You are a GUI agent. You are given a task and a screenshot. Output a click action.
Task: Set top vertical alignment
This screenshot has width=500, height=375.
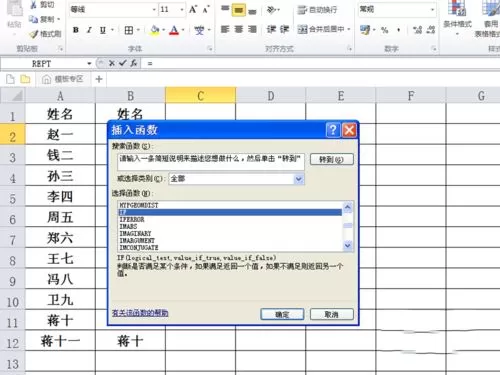click(225, 9)
